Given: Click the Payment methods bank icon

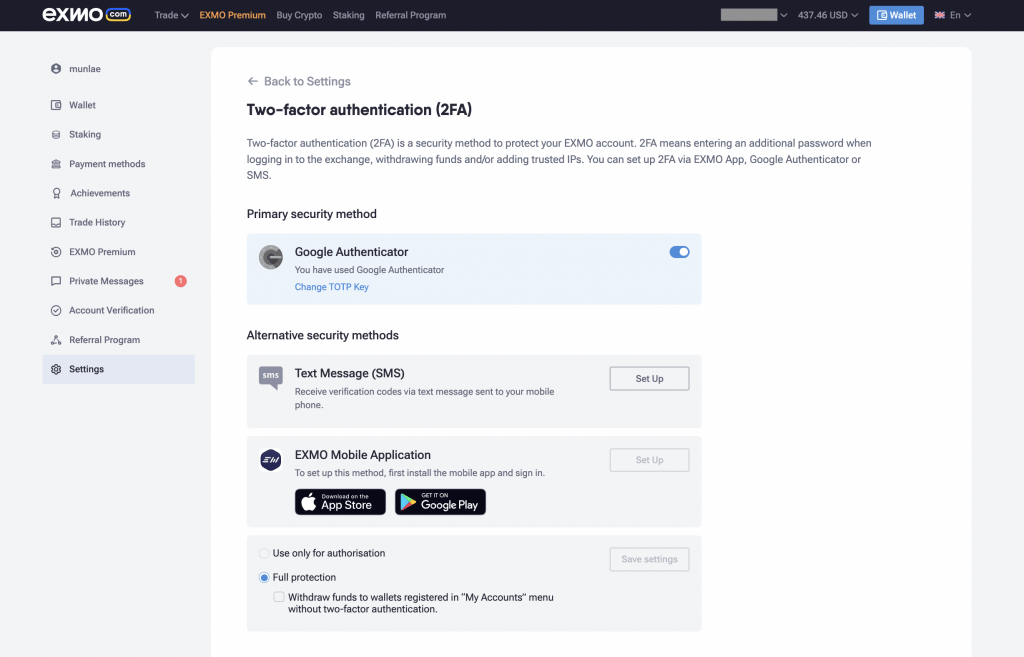Looking at the screenshot, I should coord(56,164).
